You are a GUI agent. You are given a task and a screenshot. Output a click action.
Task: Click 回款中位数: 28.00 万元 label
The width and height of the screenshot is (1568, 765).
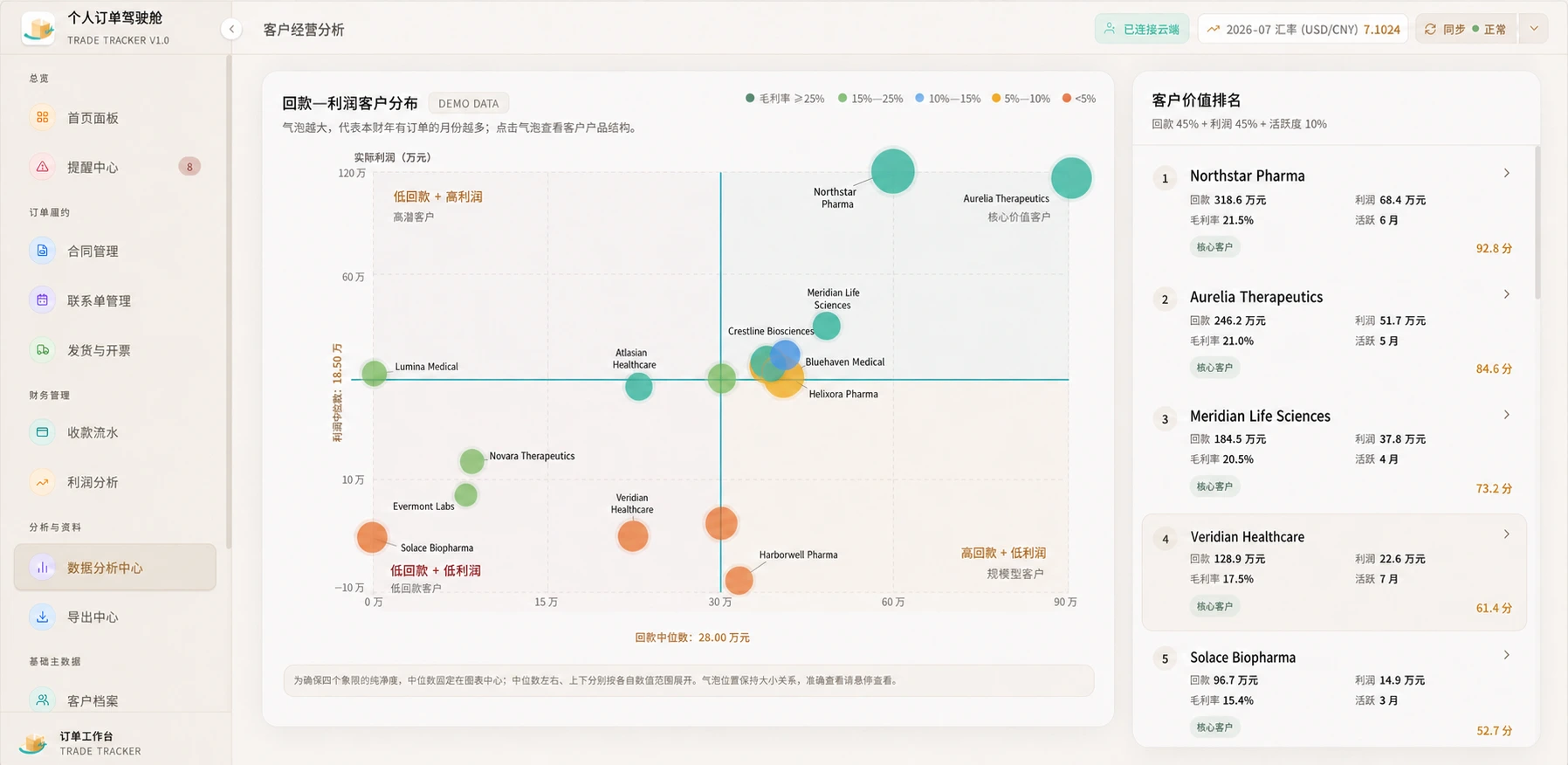pyautogui.click(x=692, y=637)
